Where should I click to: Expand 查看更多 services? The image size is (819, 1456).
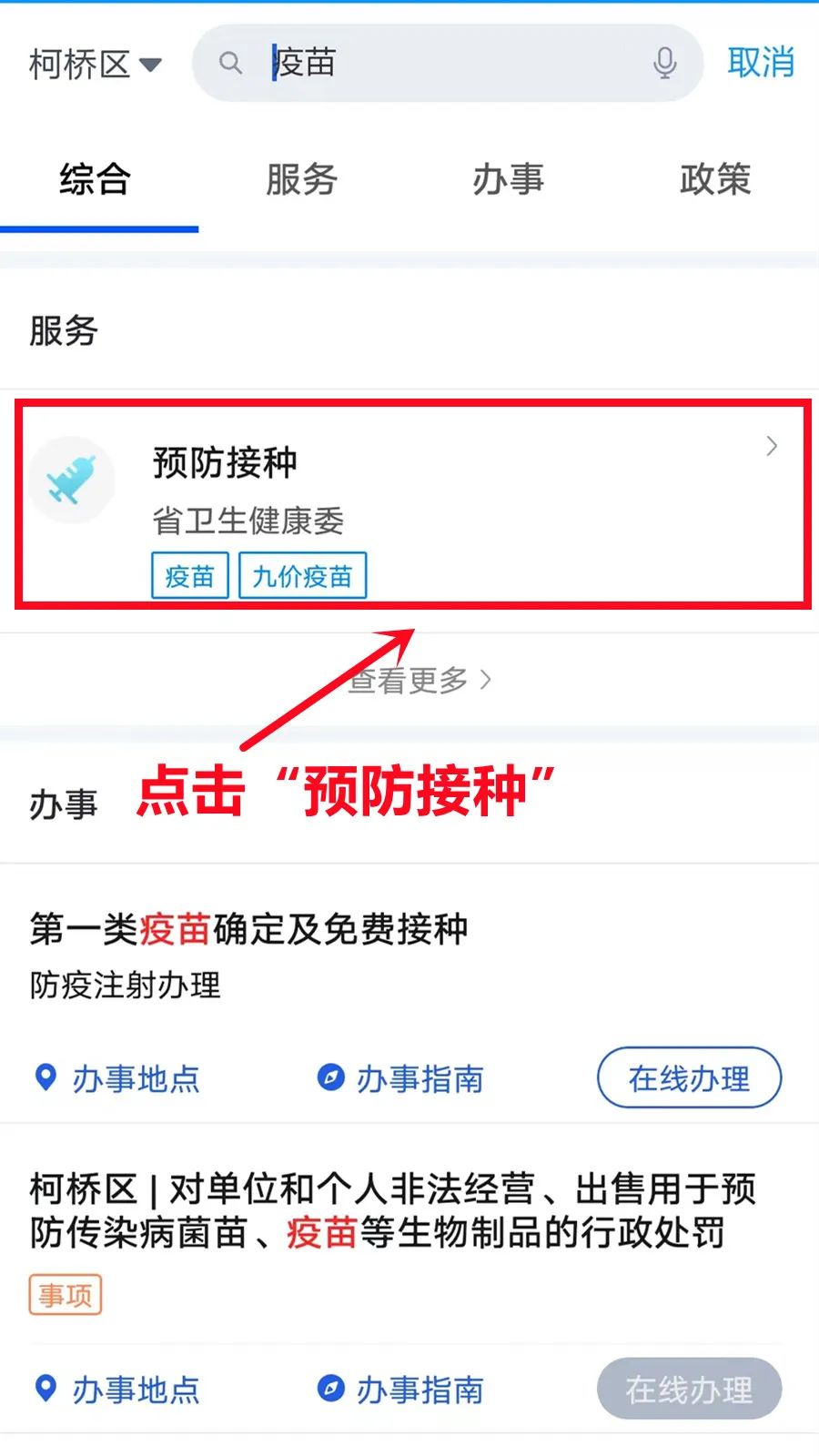pos(420,680)
